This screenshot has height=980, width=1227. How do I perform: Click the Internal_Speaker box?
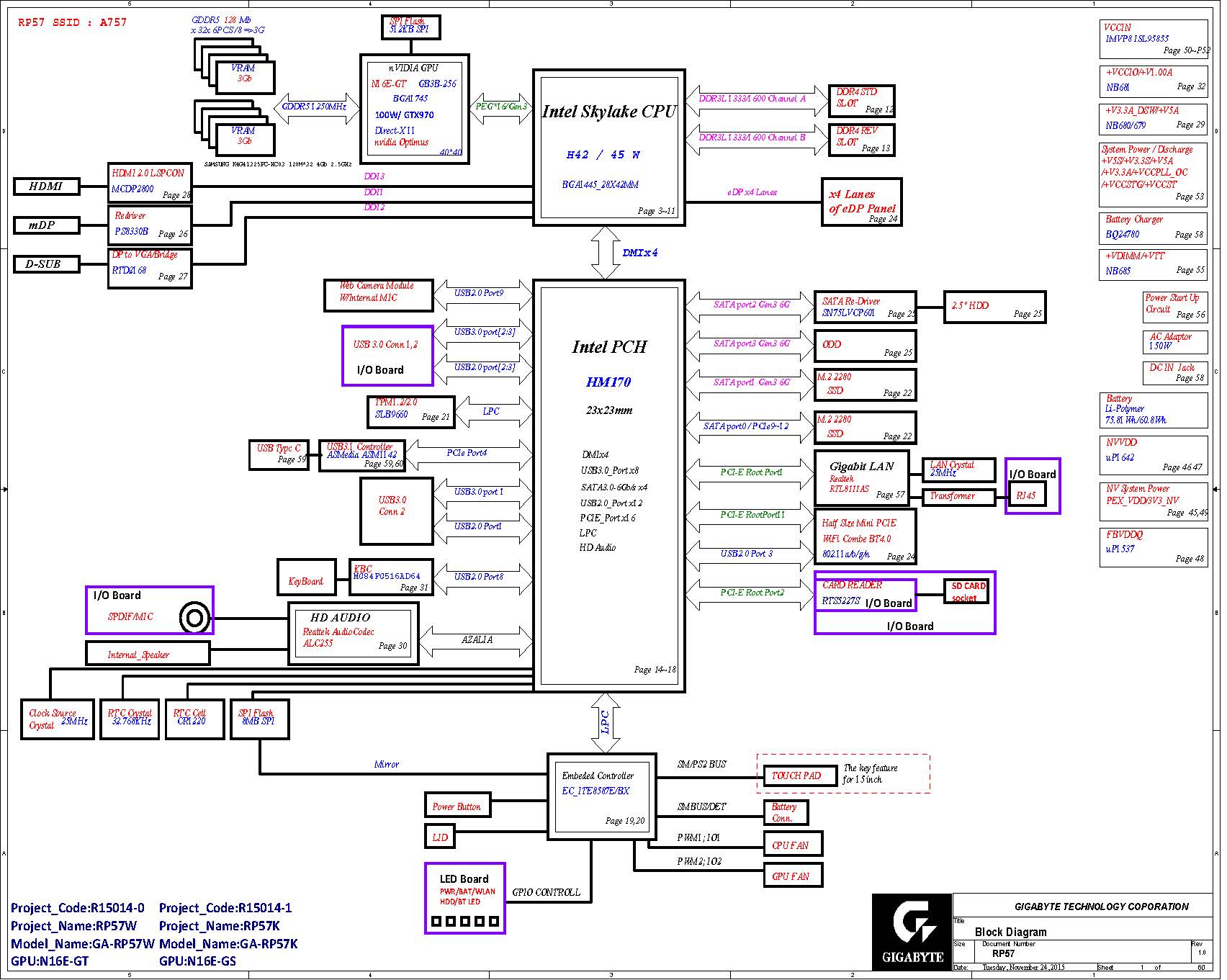[x=148, y=654]
